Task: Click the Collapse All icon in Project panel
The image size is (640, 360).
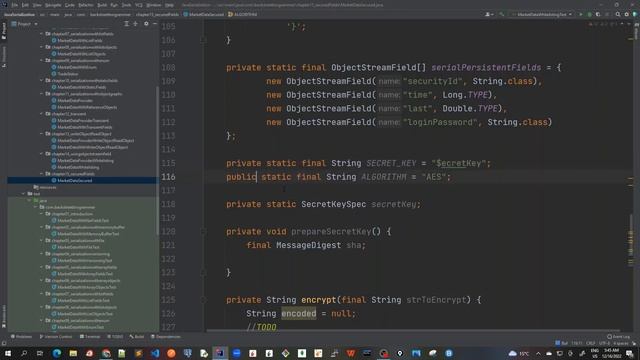Action: coord(136,24)
